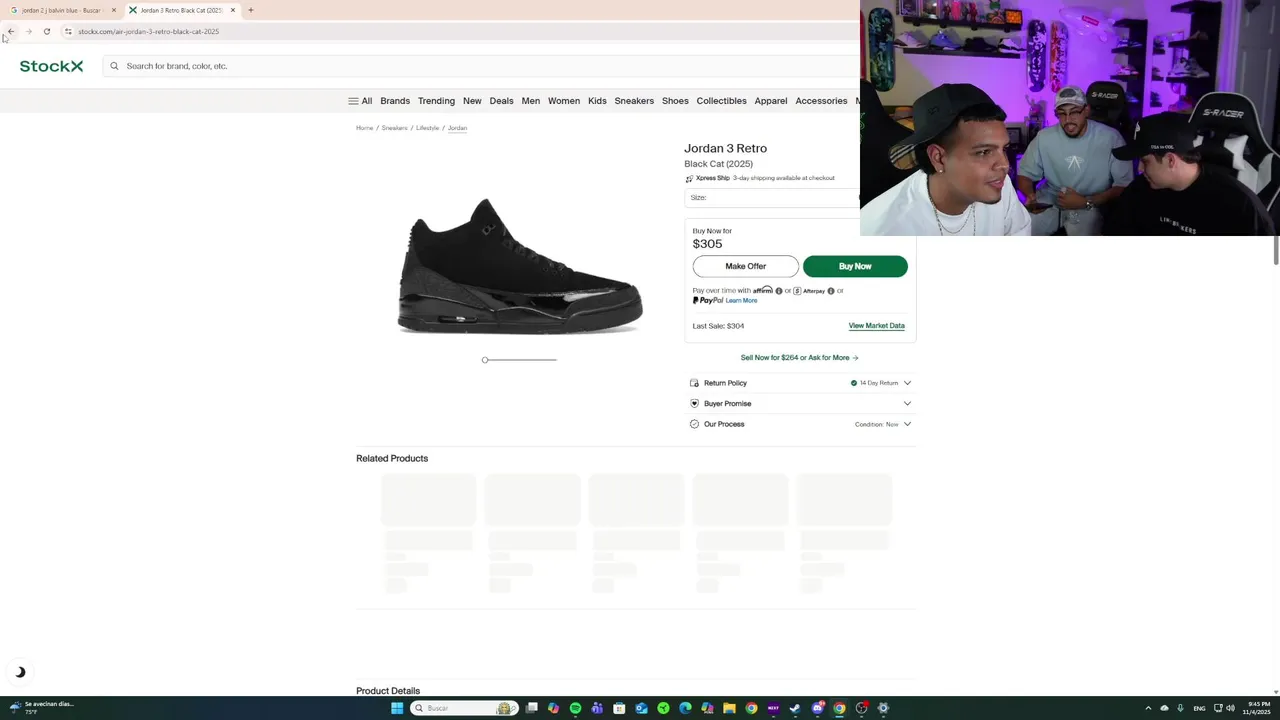Open View Market Data link
1280x720 pixels.
(876, 326)
